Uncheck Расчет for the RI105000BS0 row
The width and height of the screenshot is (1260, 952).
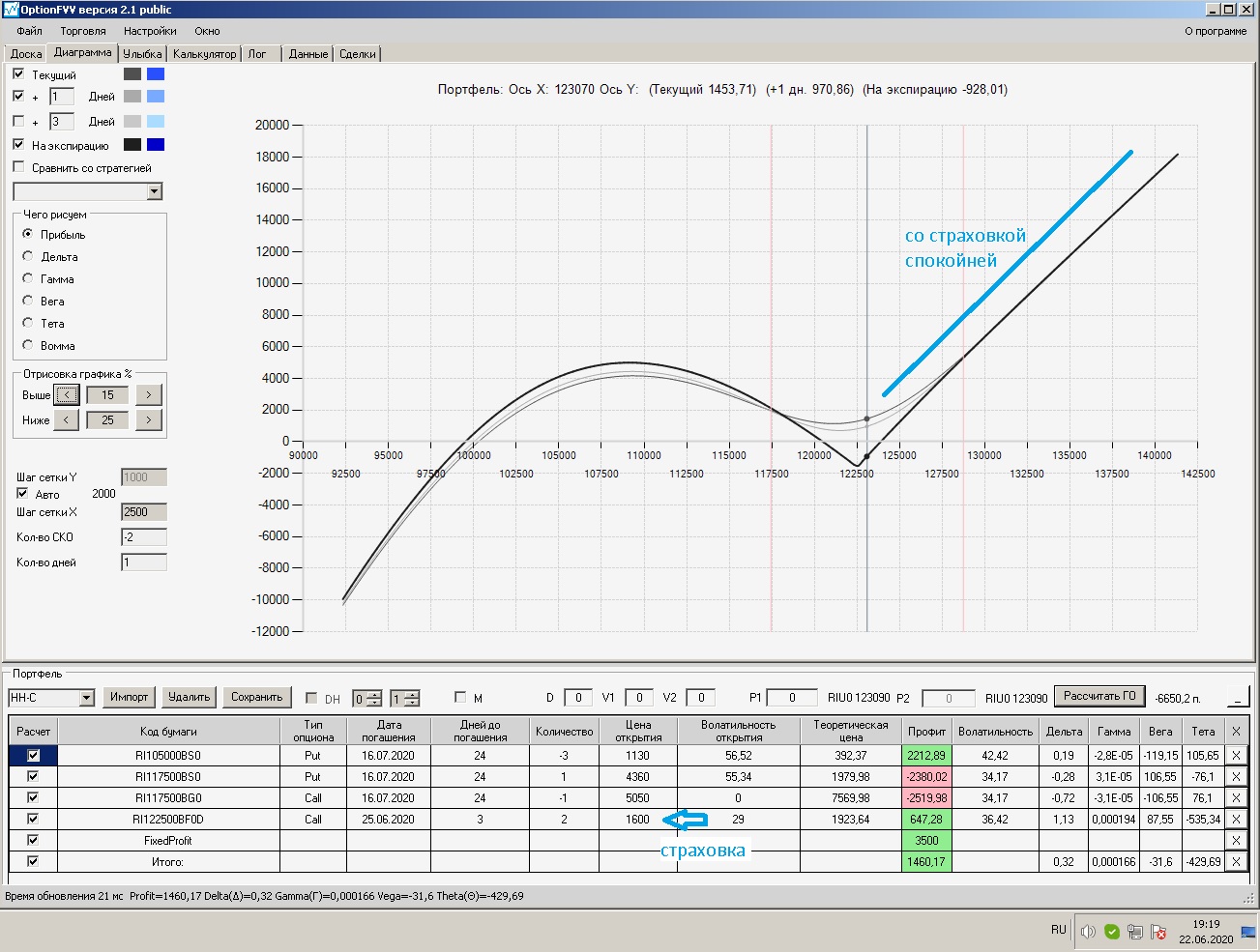(33, 755)
